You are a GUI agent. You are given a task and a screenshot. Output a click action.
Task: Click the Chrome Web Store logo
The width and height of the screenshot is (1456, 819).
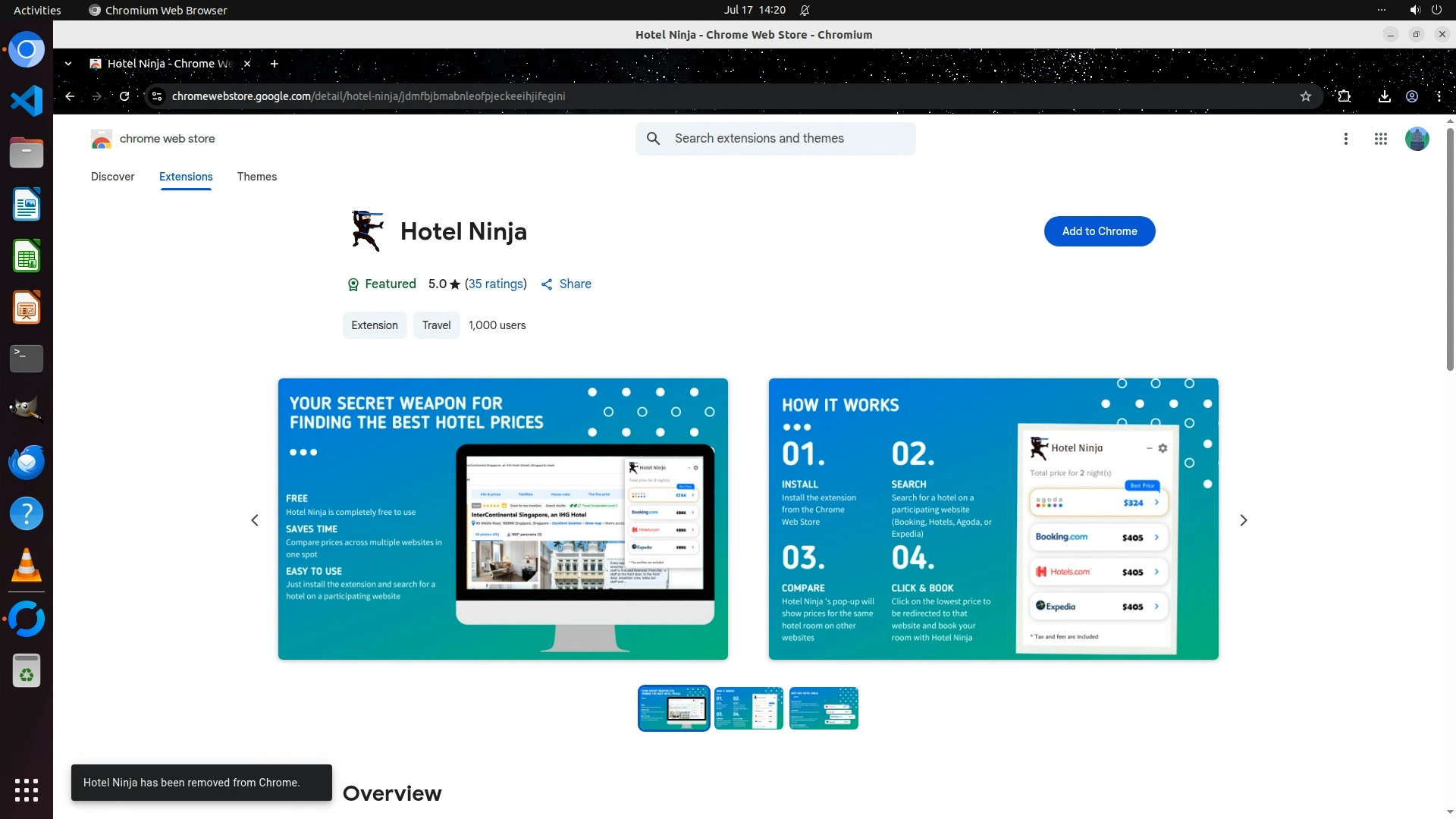tap(101, 139)
